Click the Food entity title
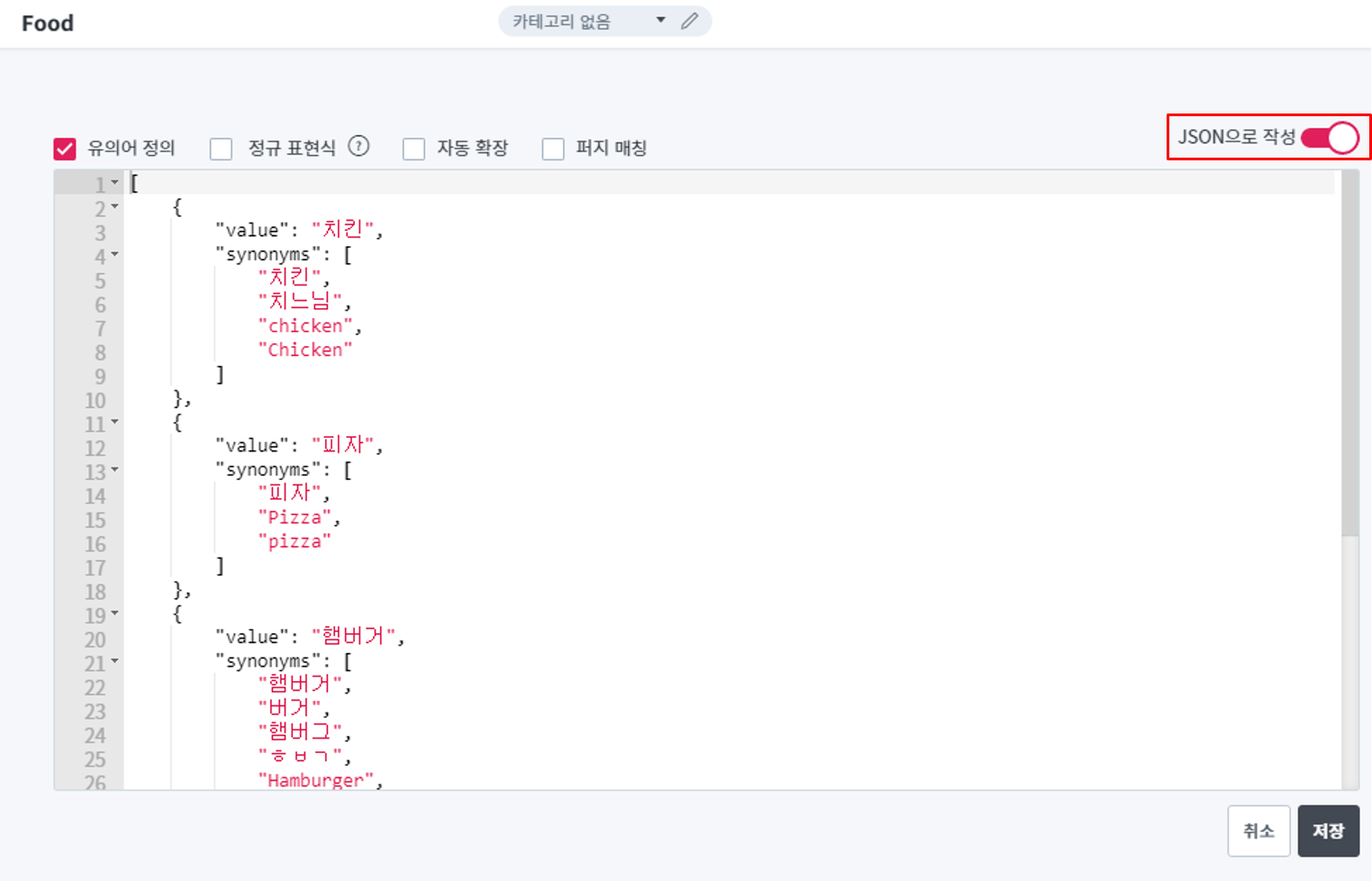The image size is (1372, 881). 48,23
